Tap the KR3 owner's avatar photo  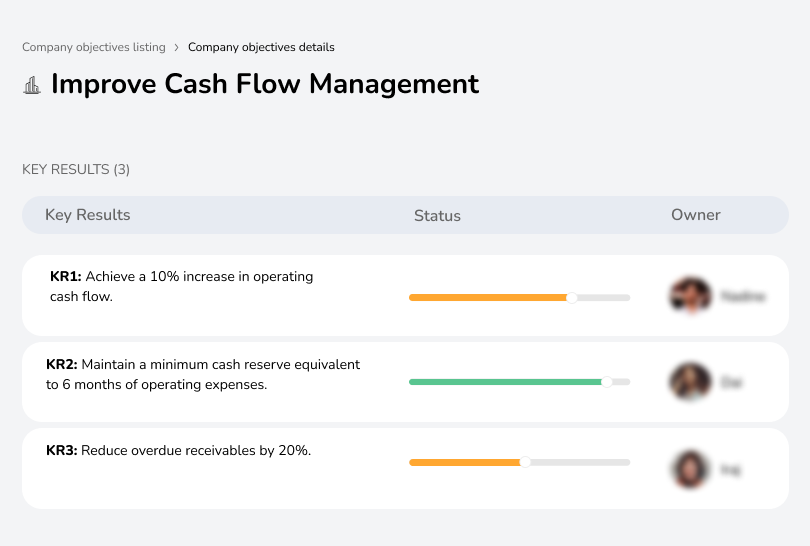(689, 468)
